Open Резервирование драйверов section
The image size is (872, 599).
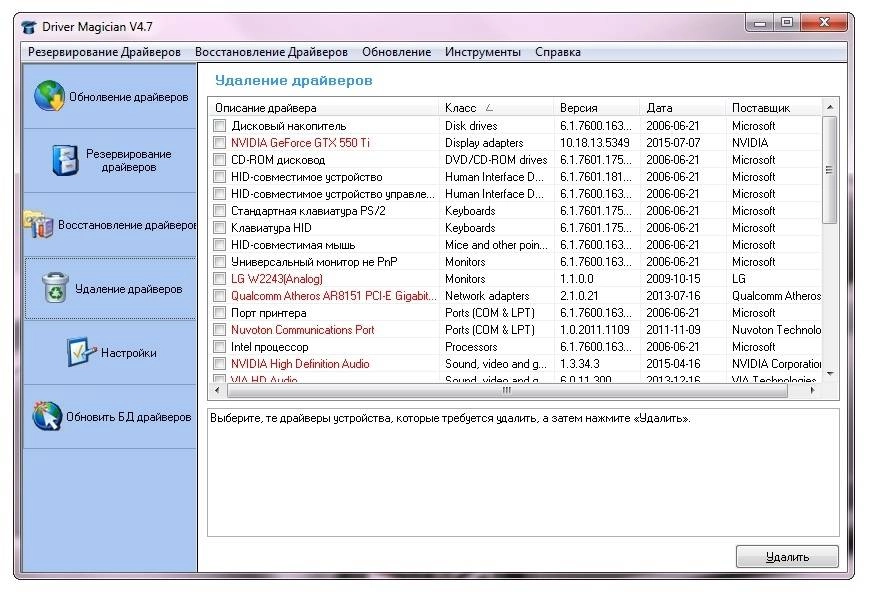[110, 160]
